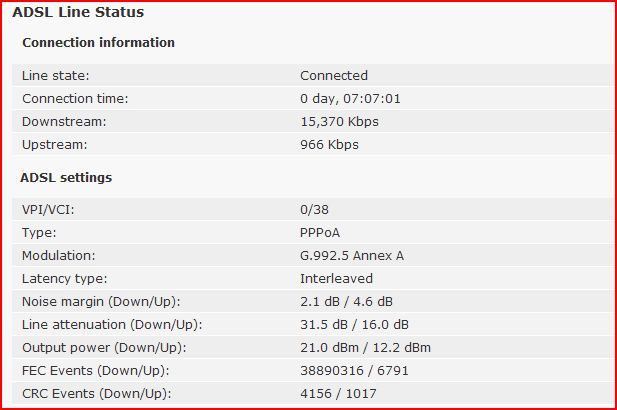Image resolution: width=617 pixels, height=410 pixels.
Task: Click the Noise margin (Down/Up) label
Action: (101, 302)
